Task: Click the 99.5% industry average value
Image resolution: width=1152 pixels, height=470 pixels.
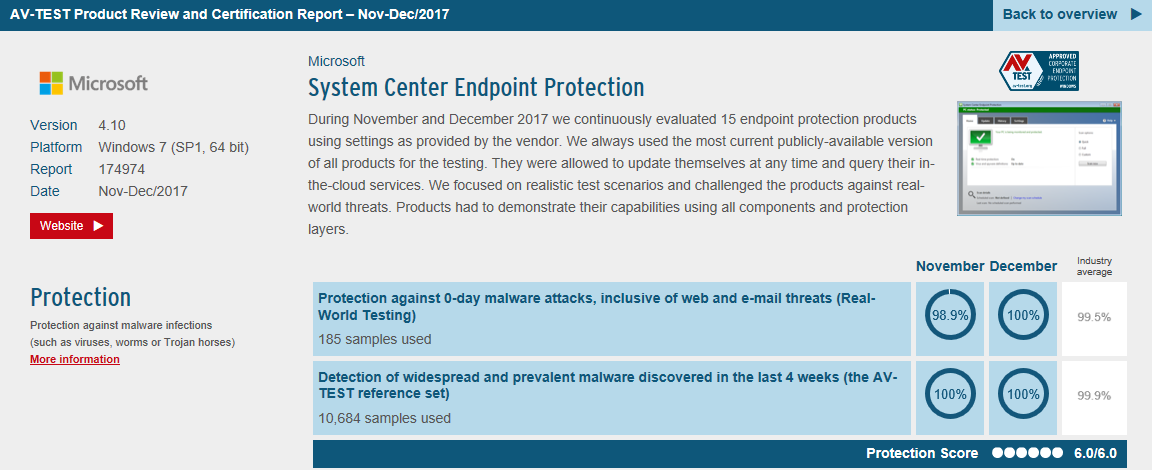Action: tap(1094, 317)
